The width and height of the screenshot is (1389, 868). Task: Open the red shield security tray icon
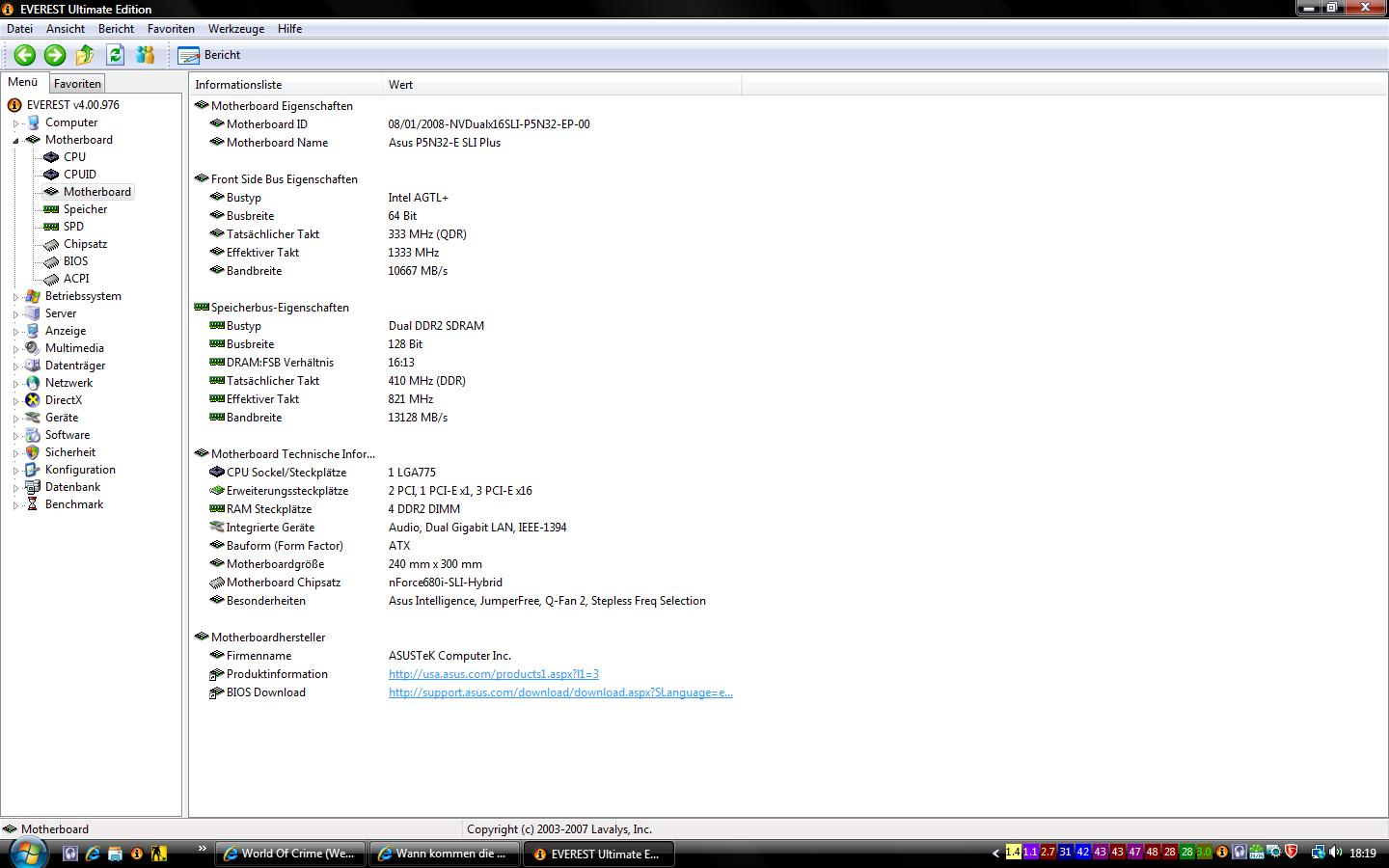(x=1292, y=853)
